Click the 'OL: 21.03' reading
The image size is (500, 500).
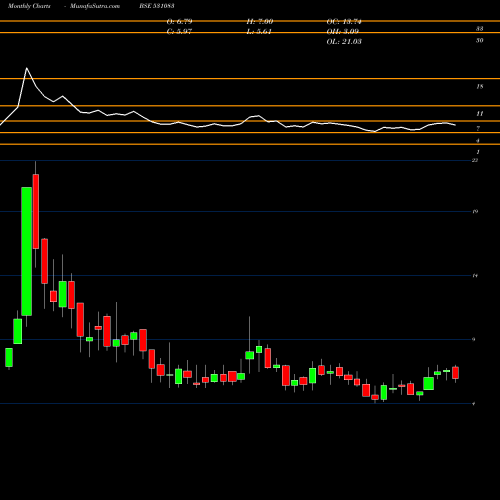tap(344, 42)
